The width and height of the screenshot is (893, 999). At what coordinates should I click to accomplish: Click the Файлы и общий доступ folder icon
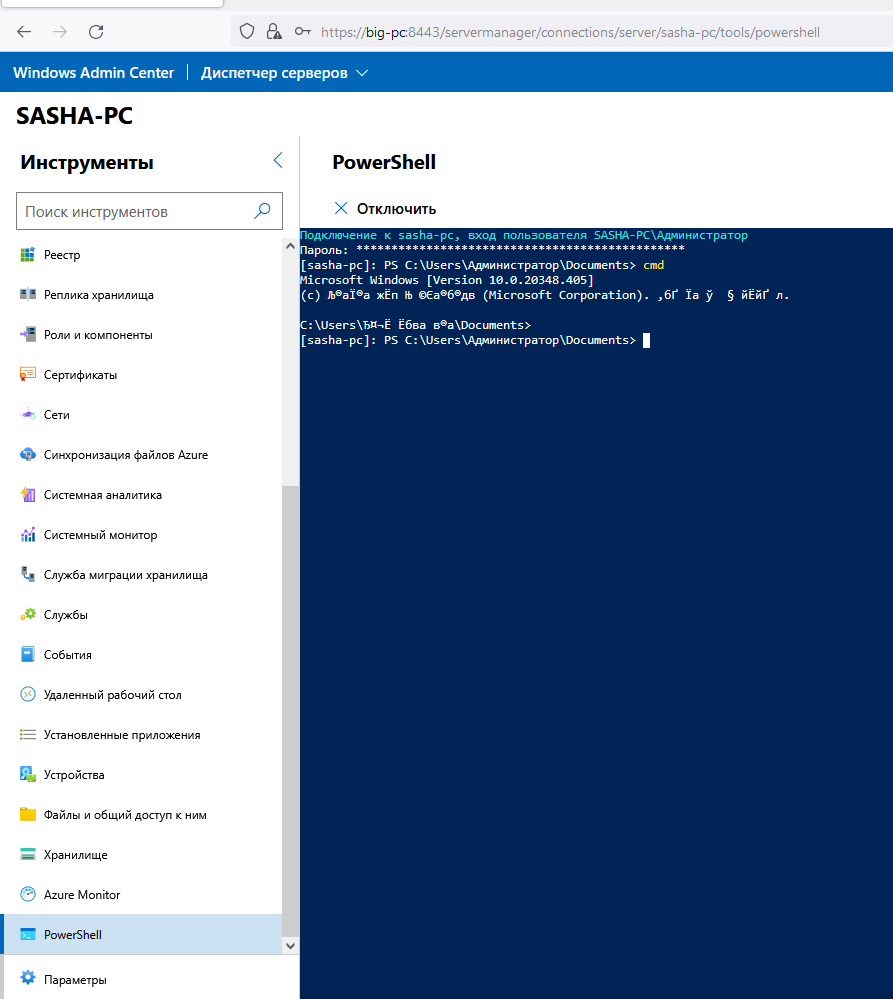coord(27,815)
